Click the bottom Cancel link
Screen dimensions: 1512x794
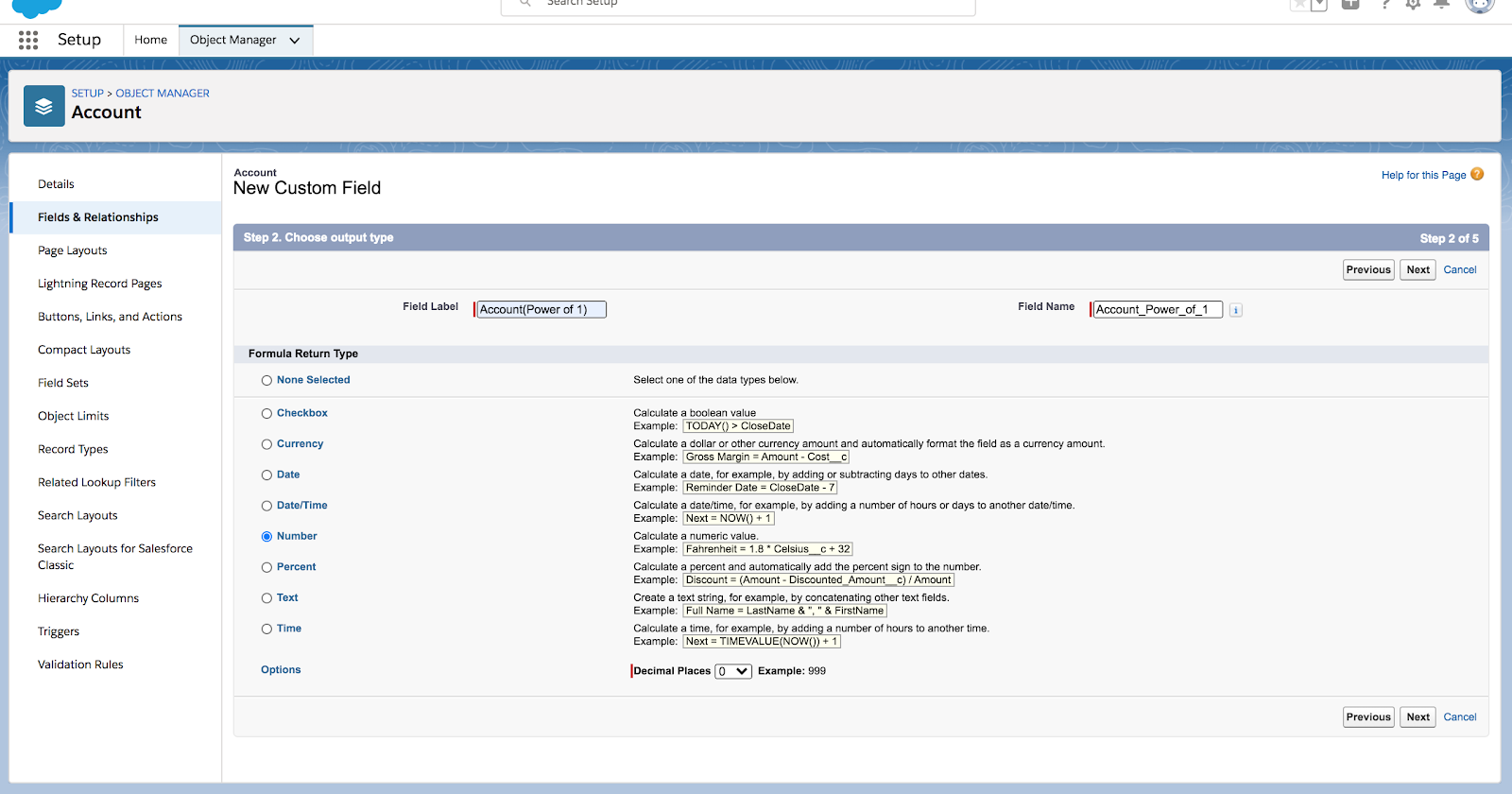(x=1460, y=717)
